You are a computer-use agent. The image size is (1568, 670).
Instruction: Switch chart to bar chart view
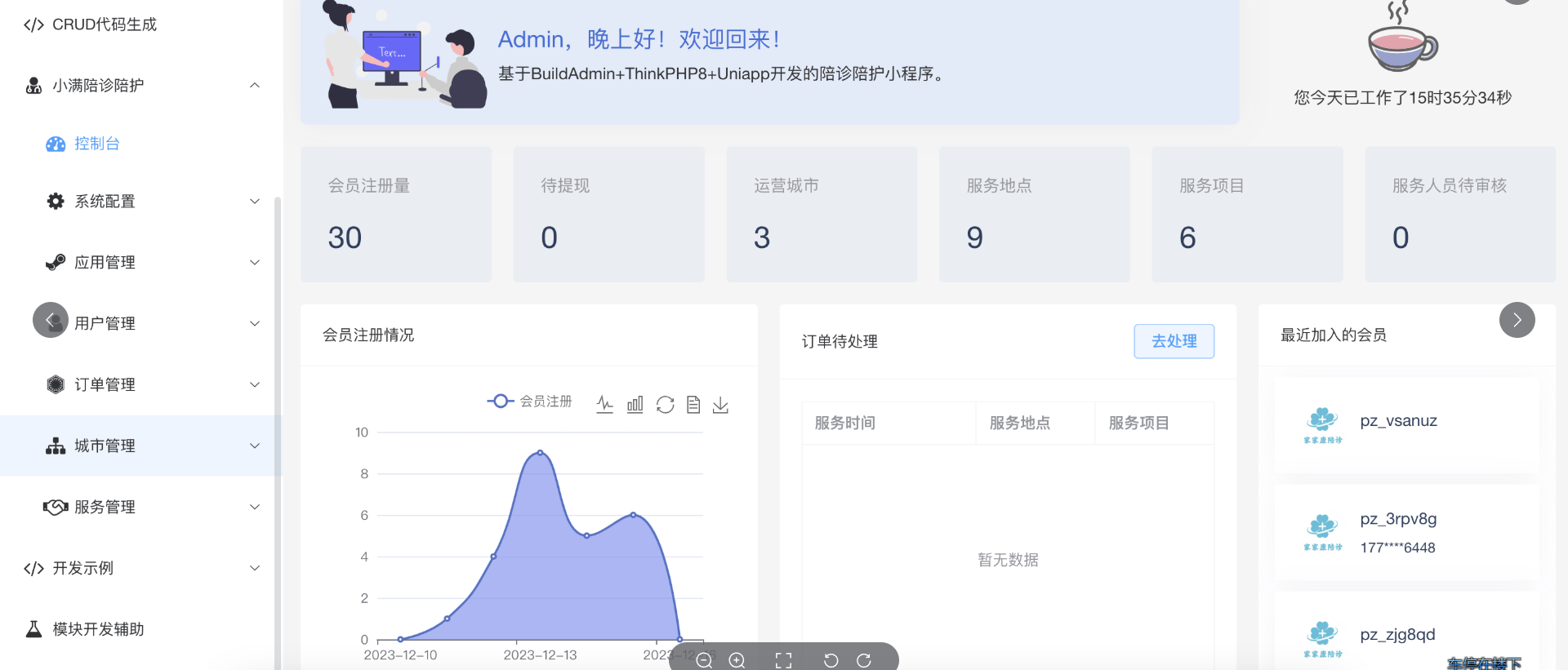pos(635,405)
